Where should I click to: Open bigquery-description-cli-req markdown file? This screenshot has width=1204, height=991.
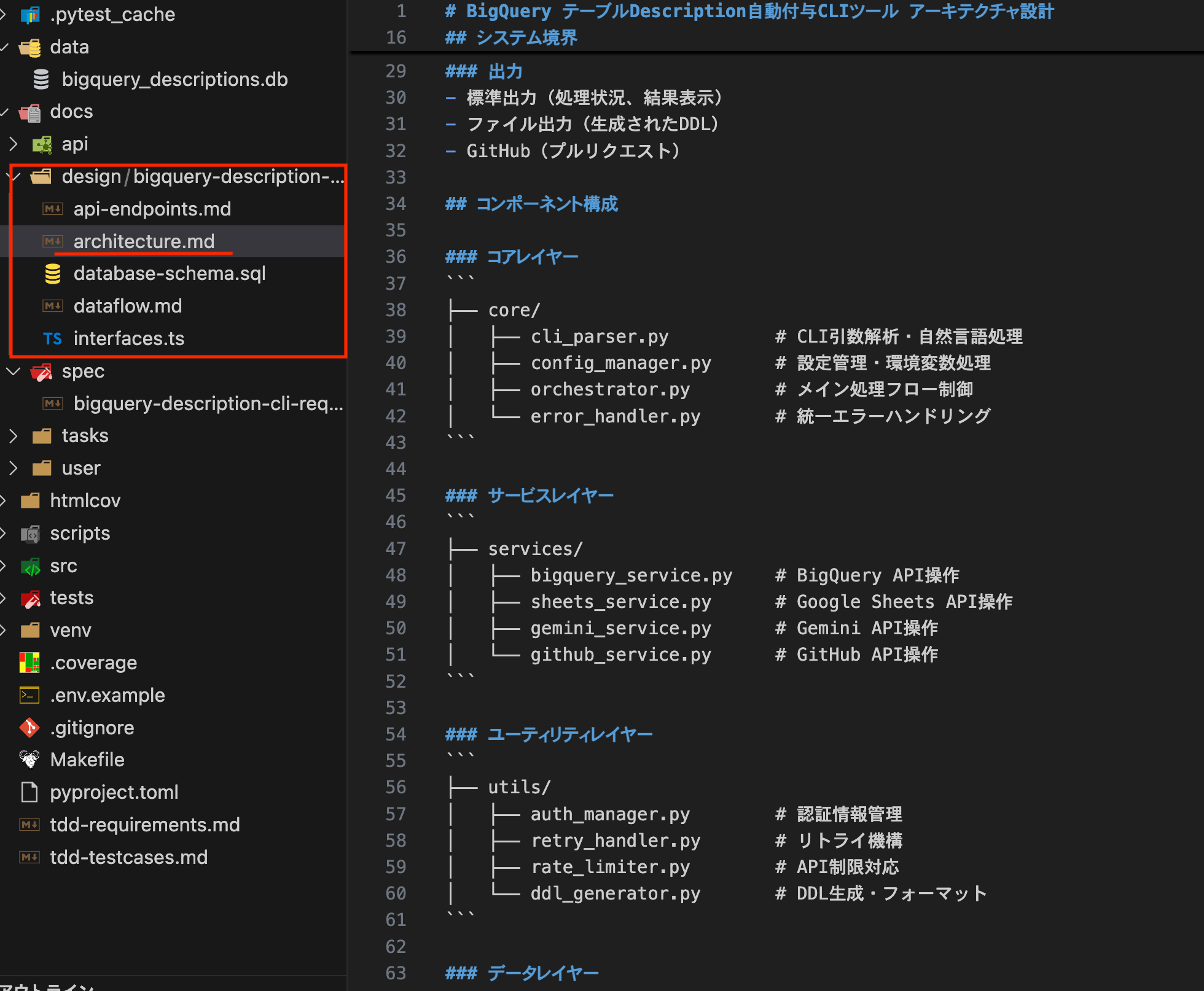(208, 403)
